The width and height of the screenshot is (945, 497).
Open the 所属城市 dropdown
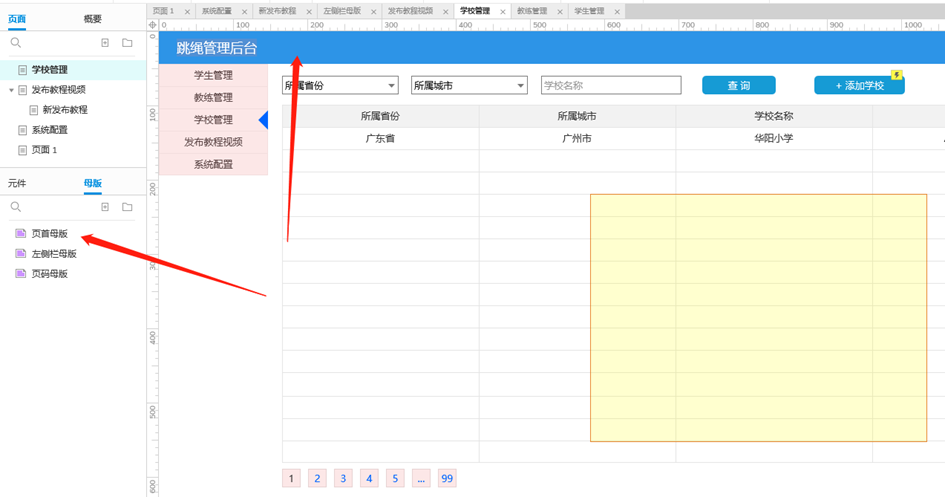(x=469, y=86)
